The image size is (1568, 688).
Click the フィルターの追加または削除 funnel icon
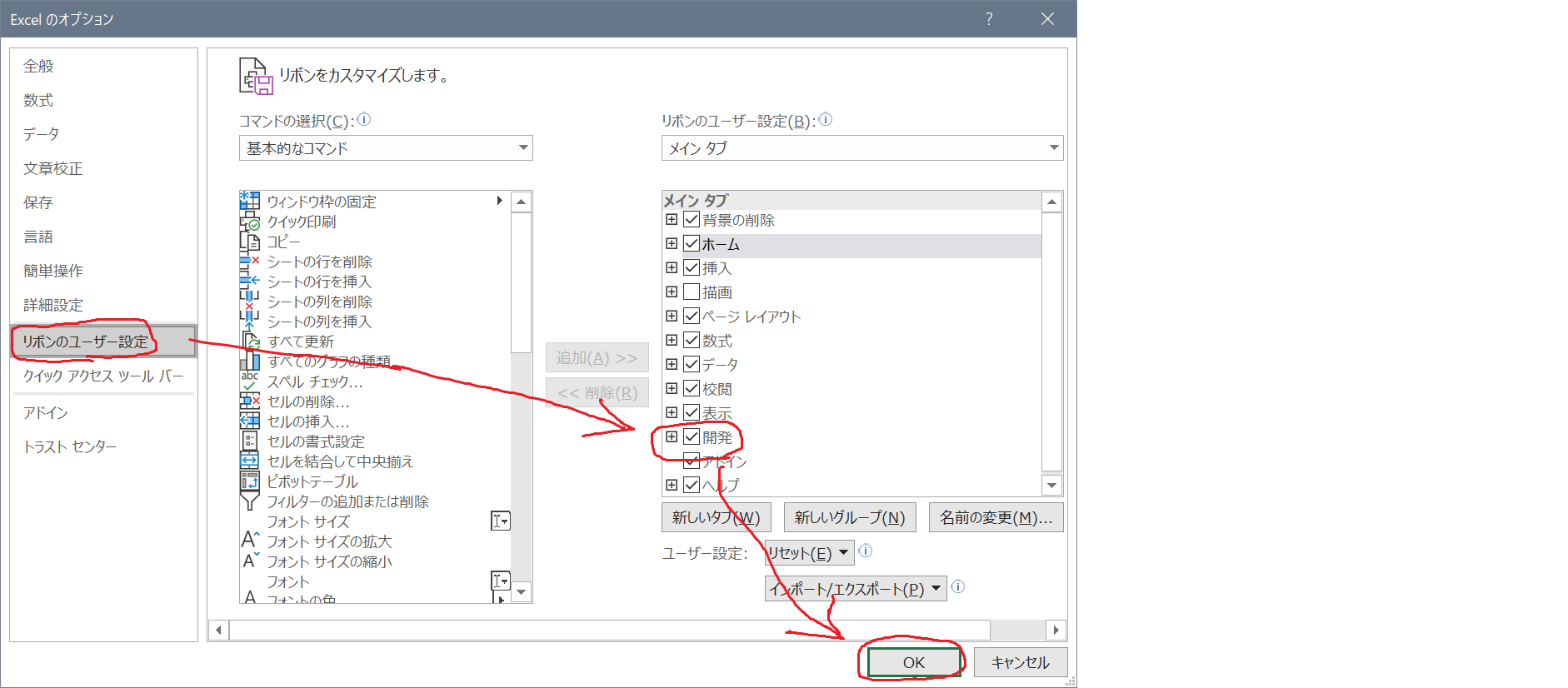tap(249, 501)
